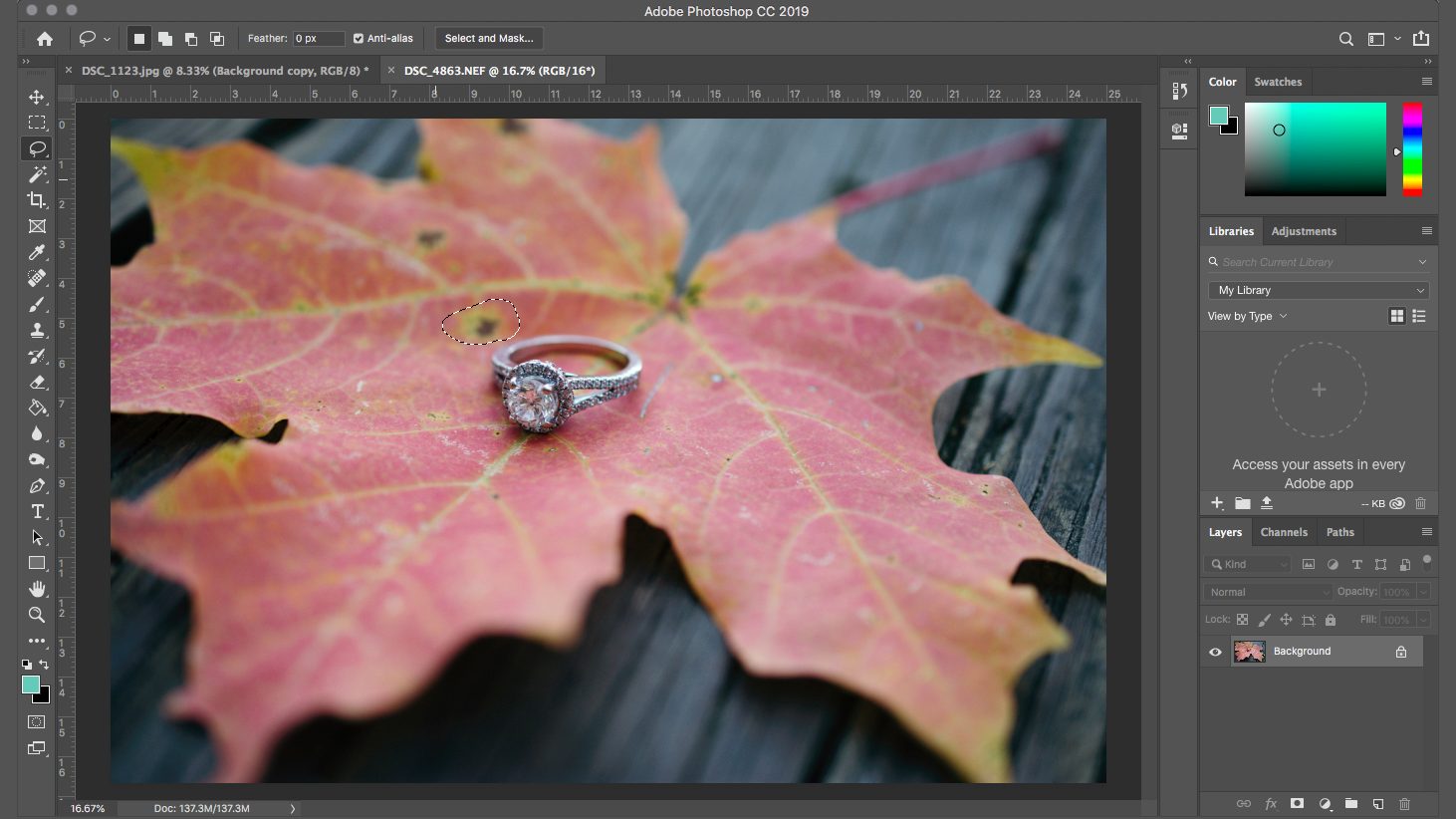Open the Fill value dropdown arrow
The height and width of the screenshot is (819, 1456).
click(x=1423, y=620)
